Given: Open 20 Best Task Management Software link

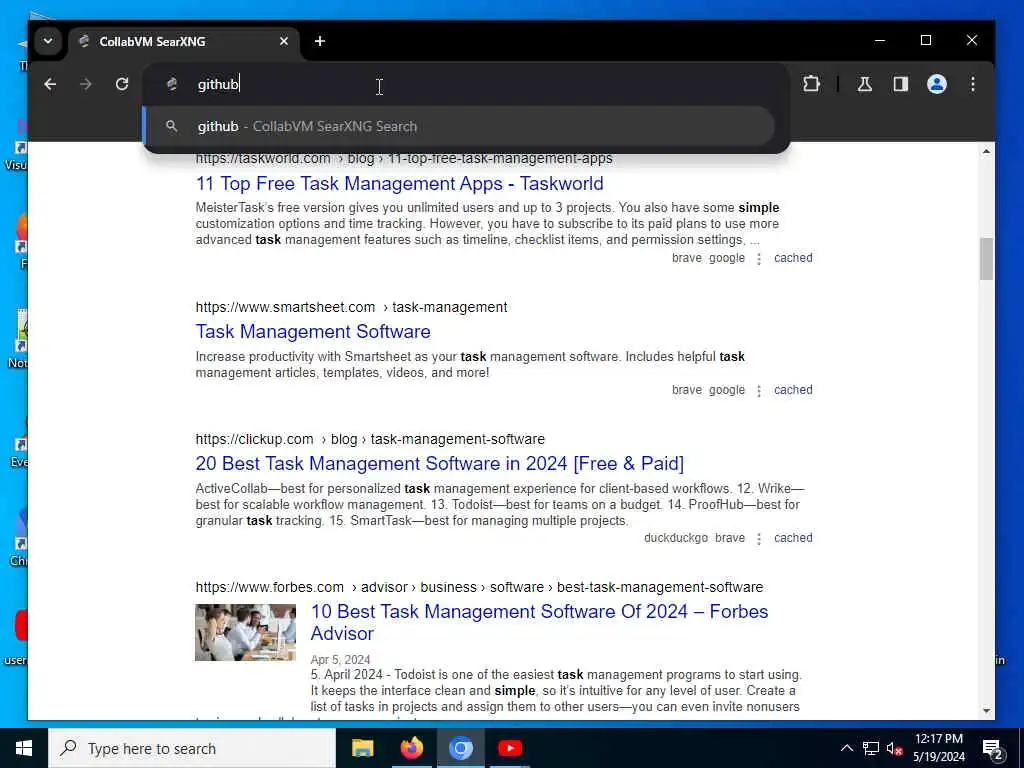Looking at the screenshot, I should (440, 464).
